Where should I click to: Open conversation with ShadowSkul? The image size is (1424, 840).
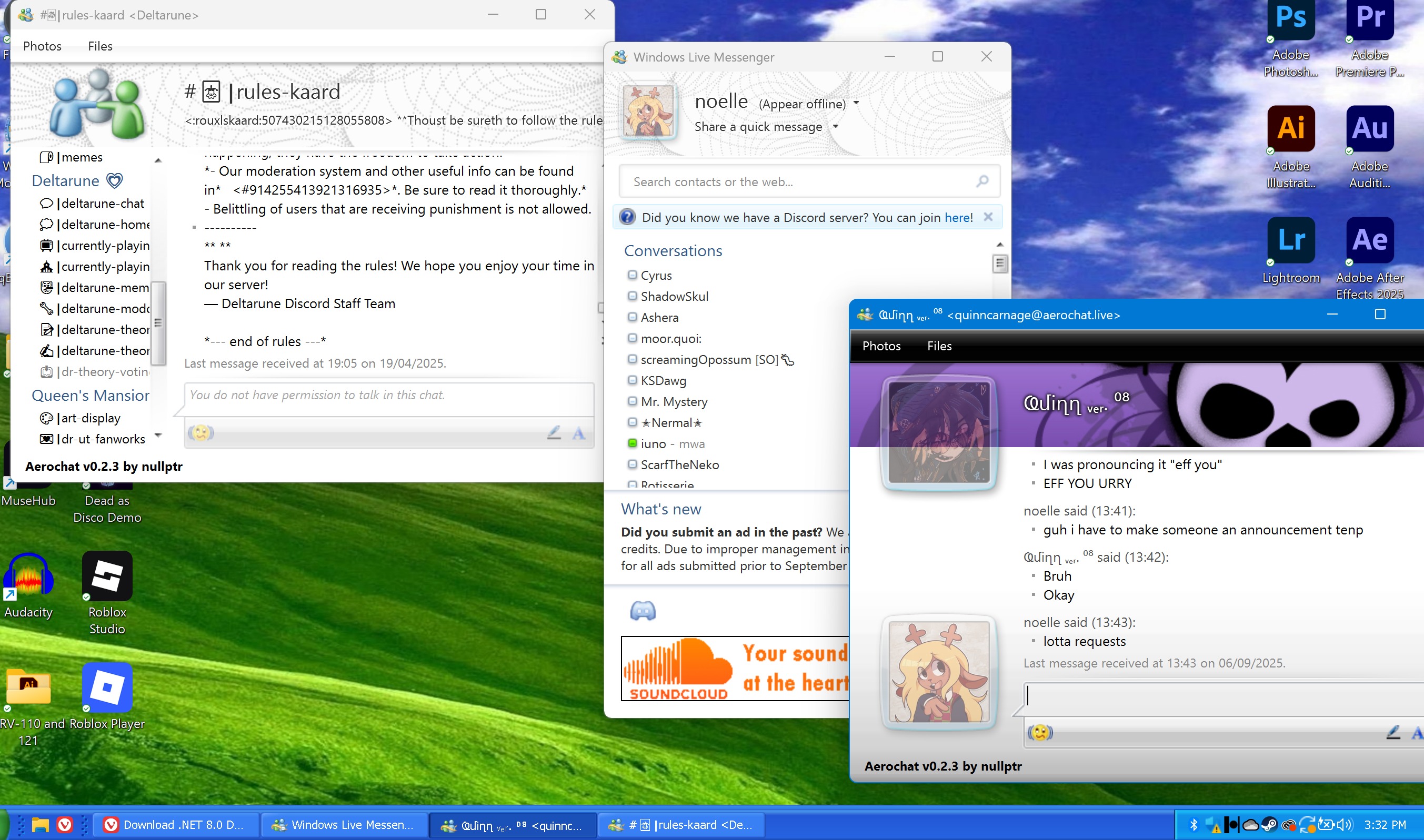[668, 296]
